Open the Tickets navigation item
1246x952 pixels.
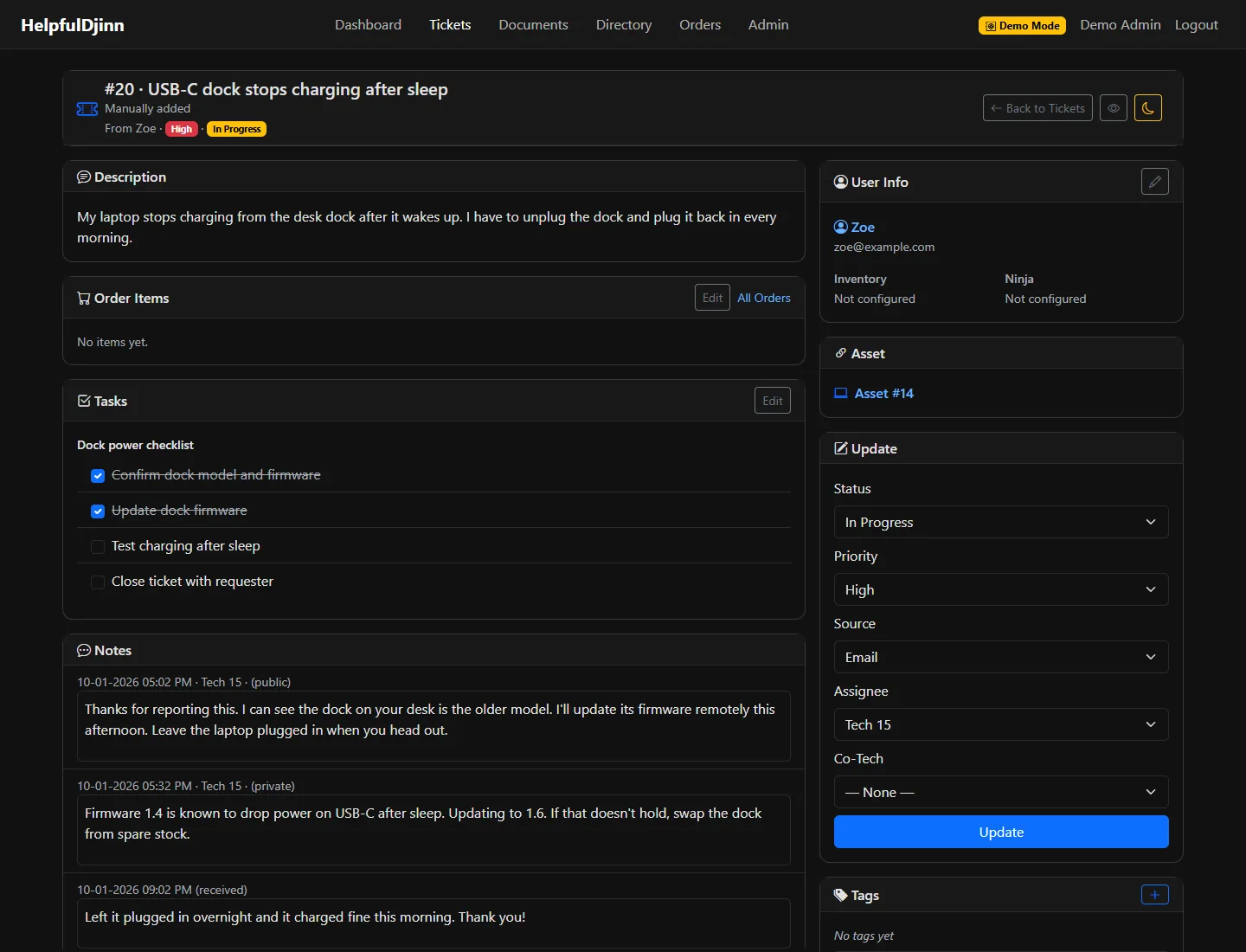click(450, 24)
